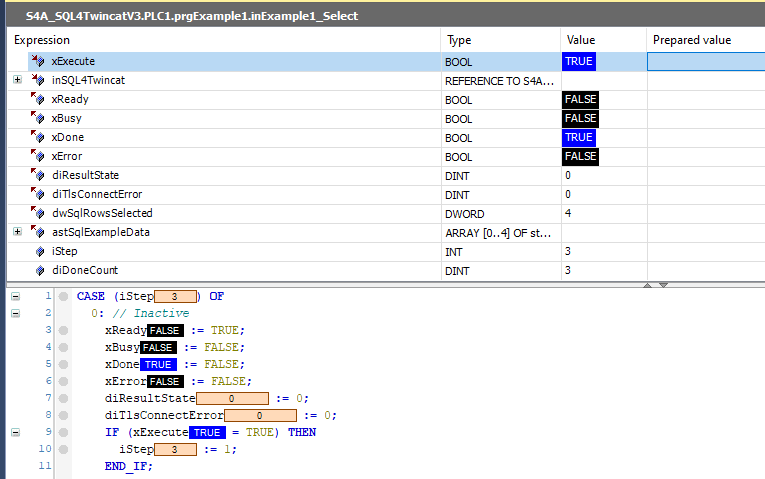
Task: Click the inline iStep value on line 10
Action: tap(175, 449)
